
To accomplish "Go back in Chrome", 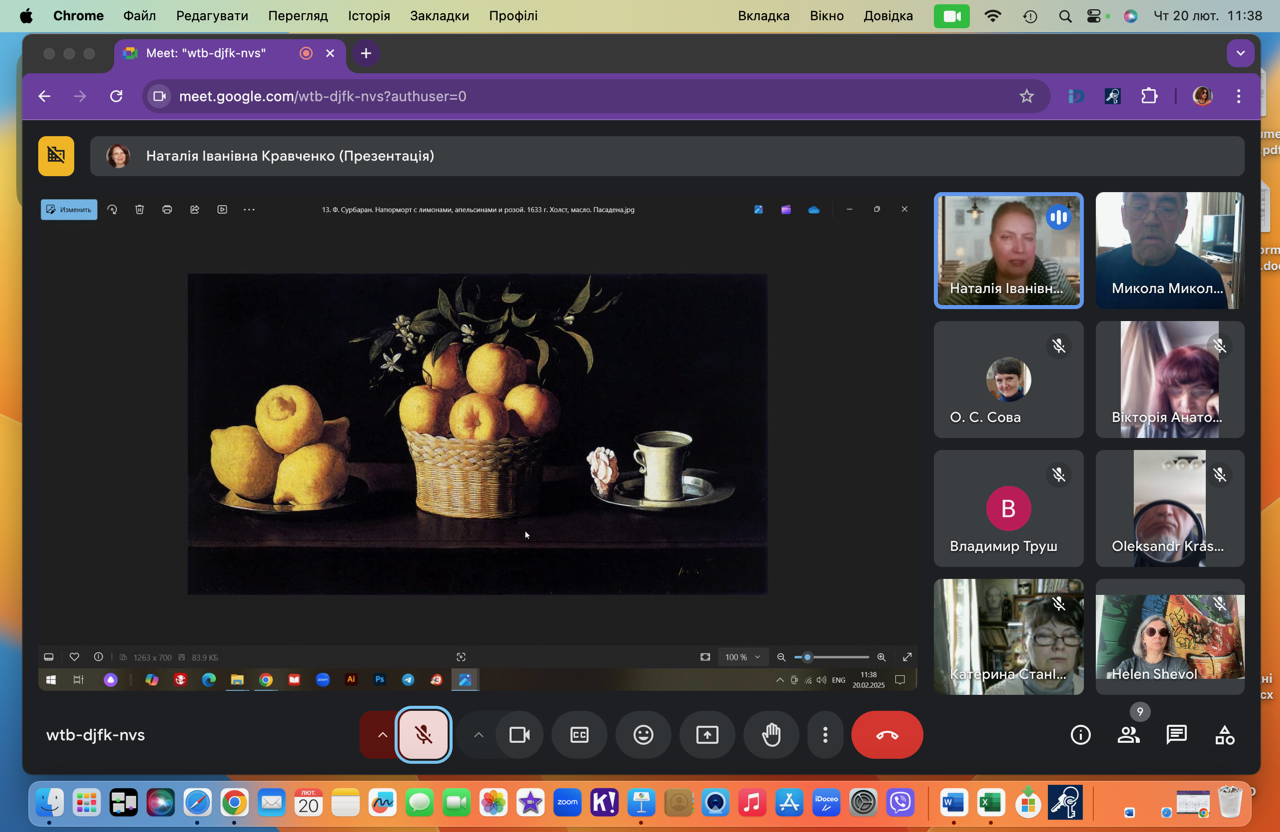I will click(44, 96).
